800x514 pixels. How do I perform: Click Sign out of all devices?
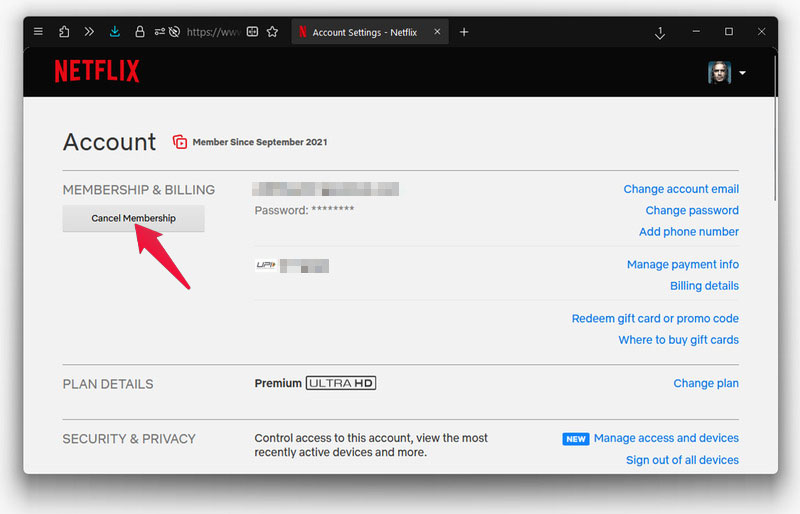click(682, 460)
